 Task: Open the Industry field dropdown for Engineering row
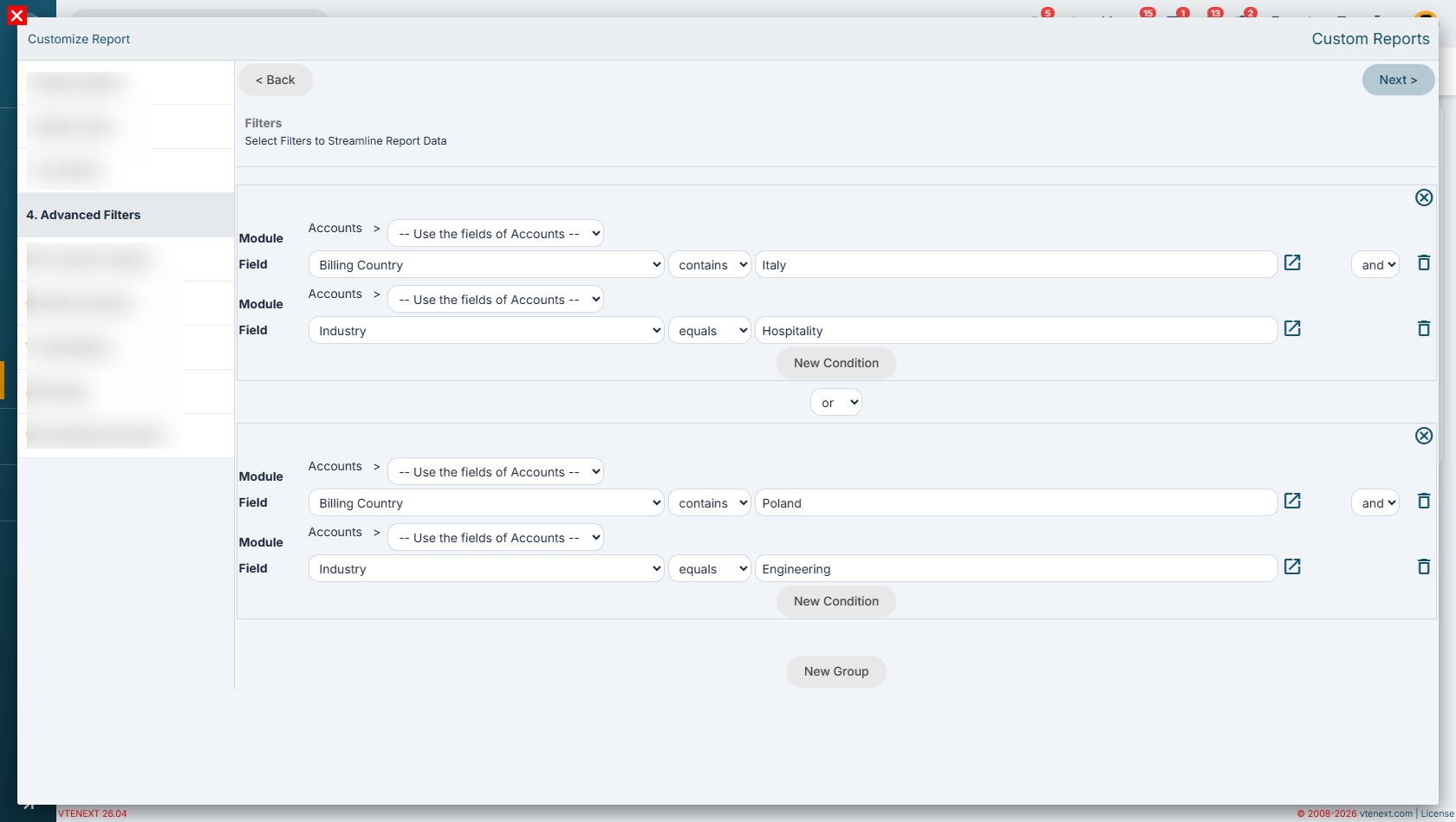(486, 569)
